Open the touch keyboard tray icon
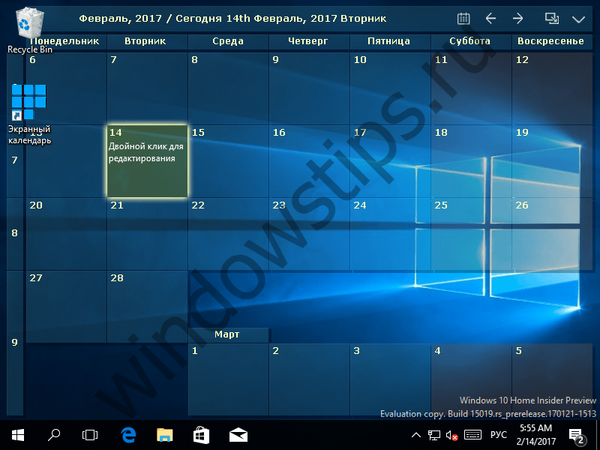 point(473,435)
